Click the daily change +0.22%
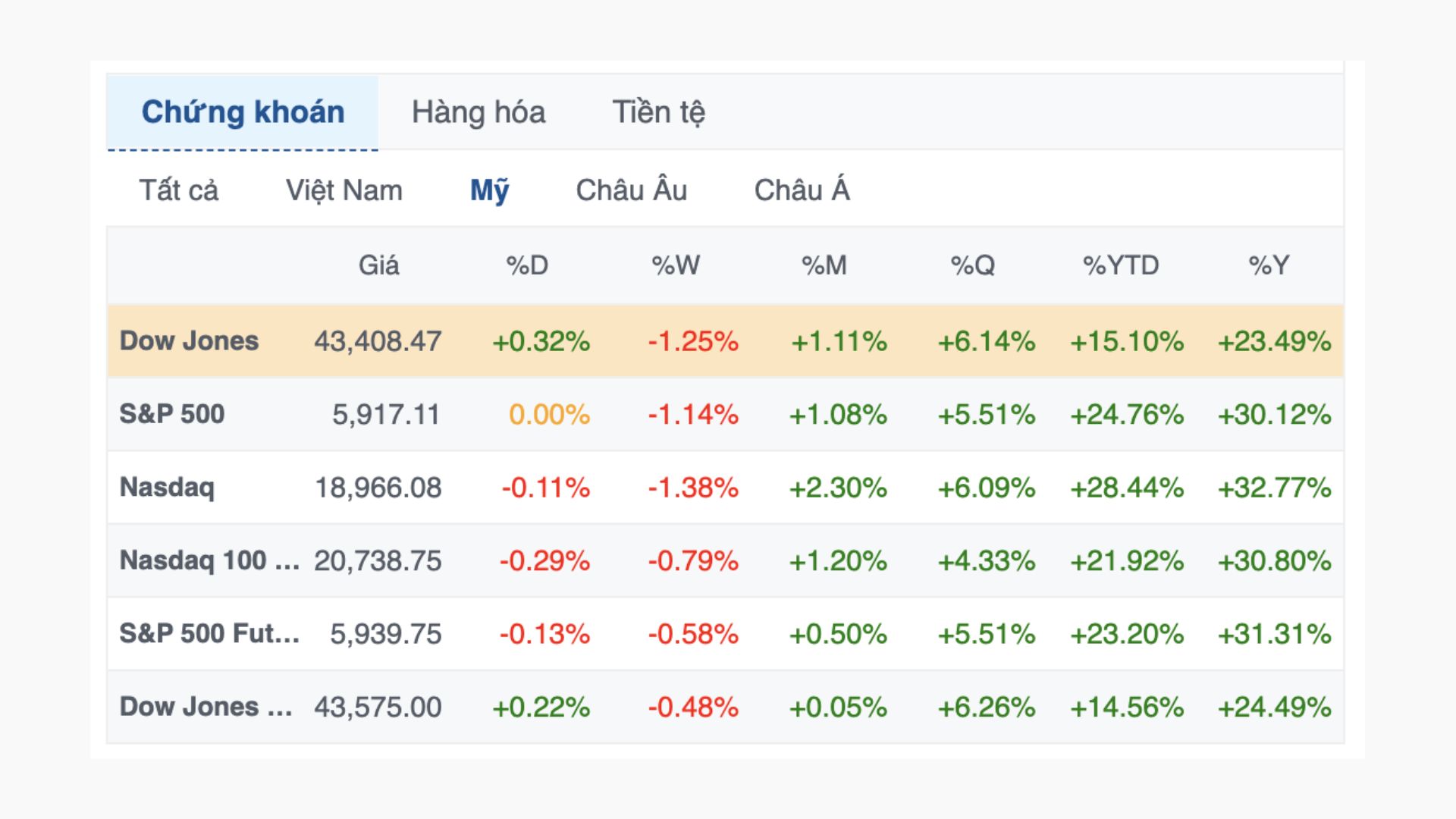 pos(541,708)
